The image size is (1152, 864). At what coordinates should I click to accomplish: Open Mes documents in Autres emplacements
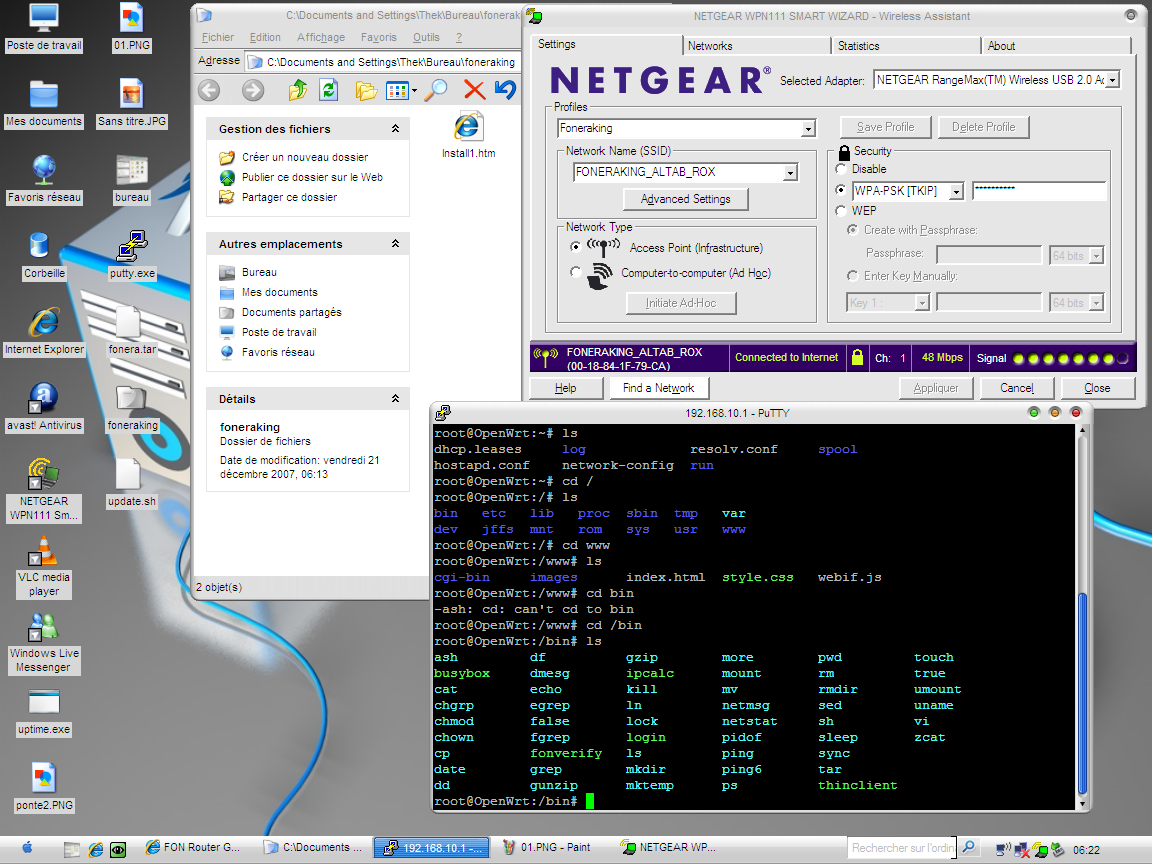tap(280, 292)
